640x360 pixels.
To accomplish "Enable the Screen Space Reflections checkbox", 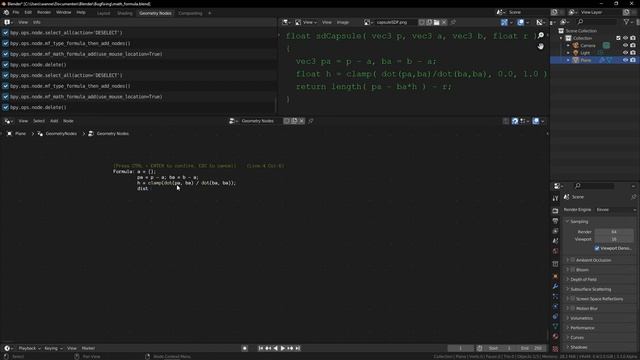I will [x=573, y=299].
